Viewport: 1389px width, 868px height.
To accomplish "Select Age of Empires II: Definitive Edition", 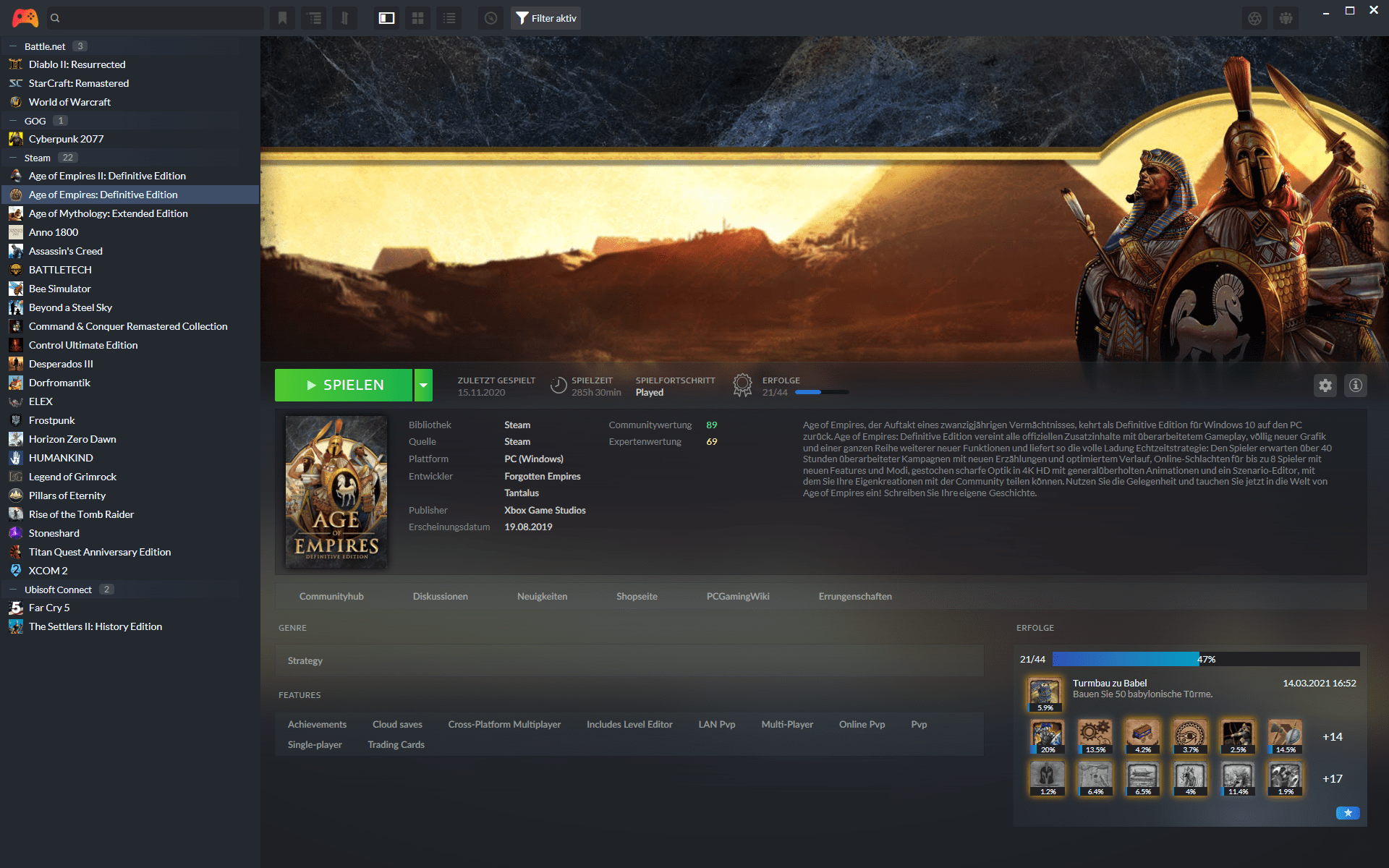I will click(130, 176).
